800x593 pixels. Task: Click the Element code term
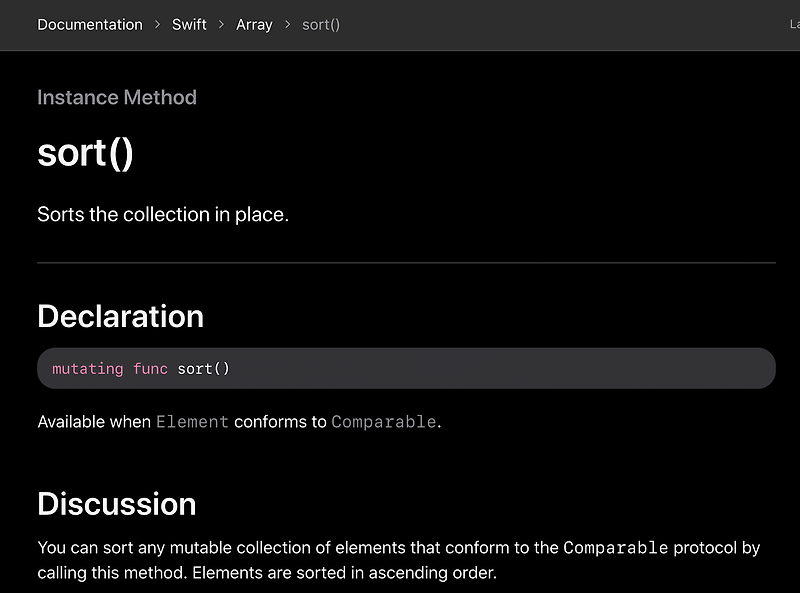tap(192, 422)
